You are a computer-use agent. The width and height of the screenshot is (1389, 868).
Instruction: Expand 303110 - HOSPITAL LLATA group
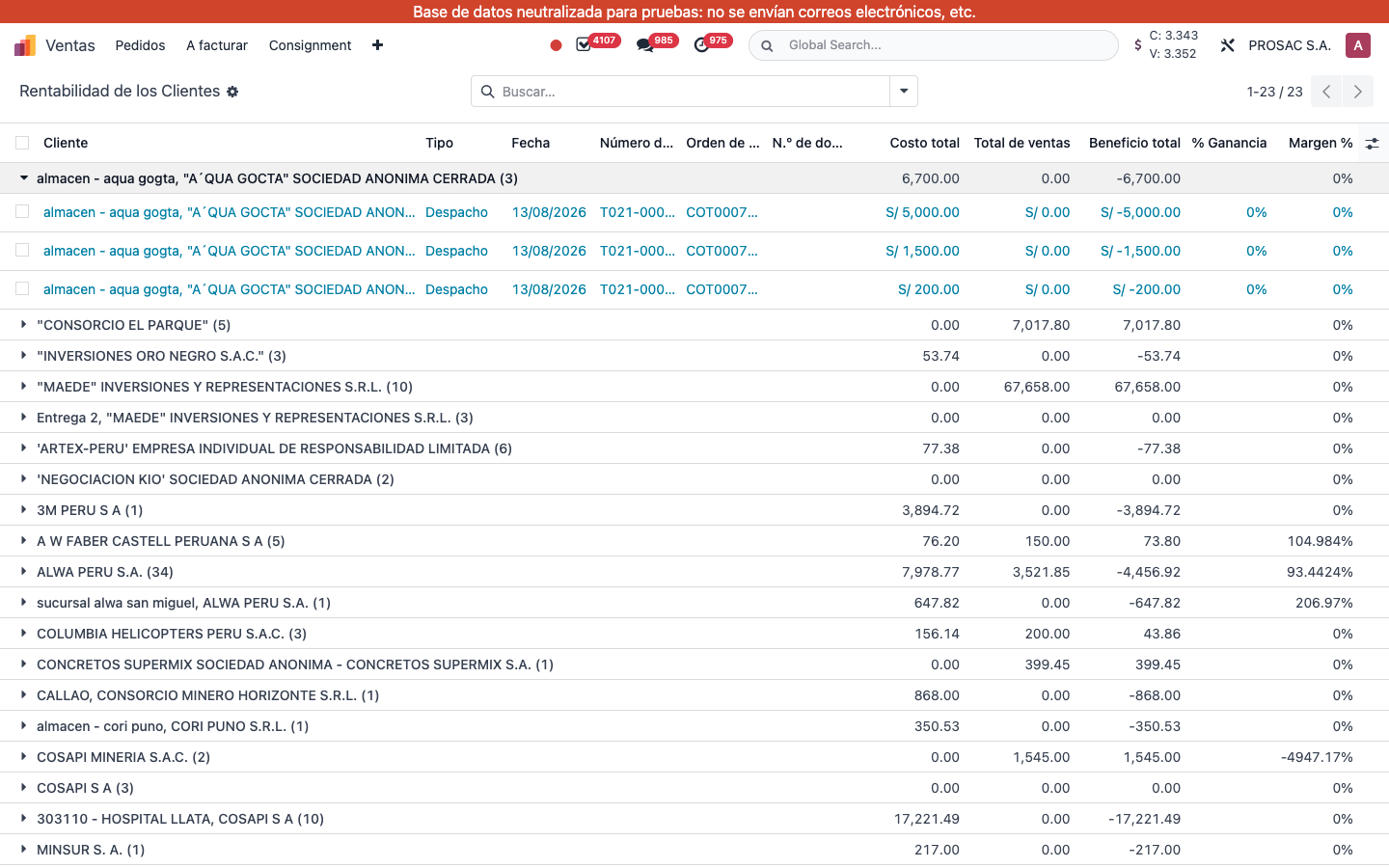[x=23, y=819]
